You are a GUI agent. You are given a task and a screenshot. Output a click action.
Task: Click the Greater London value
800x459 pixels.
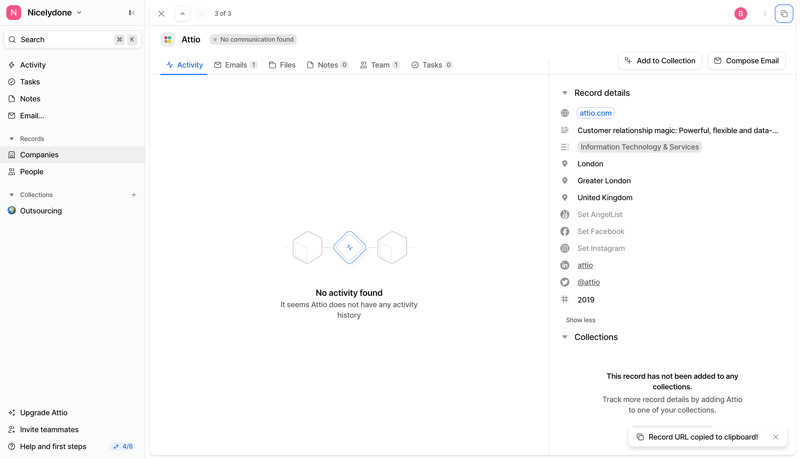pyautogui.click(x=604, y=181)
